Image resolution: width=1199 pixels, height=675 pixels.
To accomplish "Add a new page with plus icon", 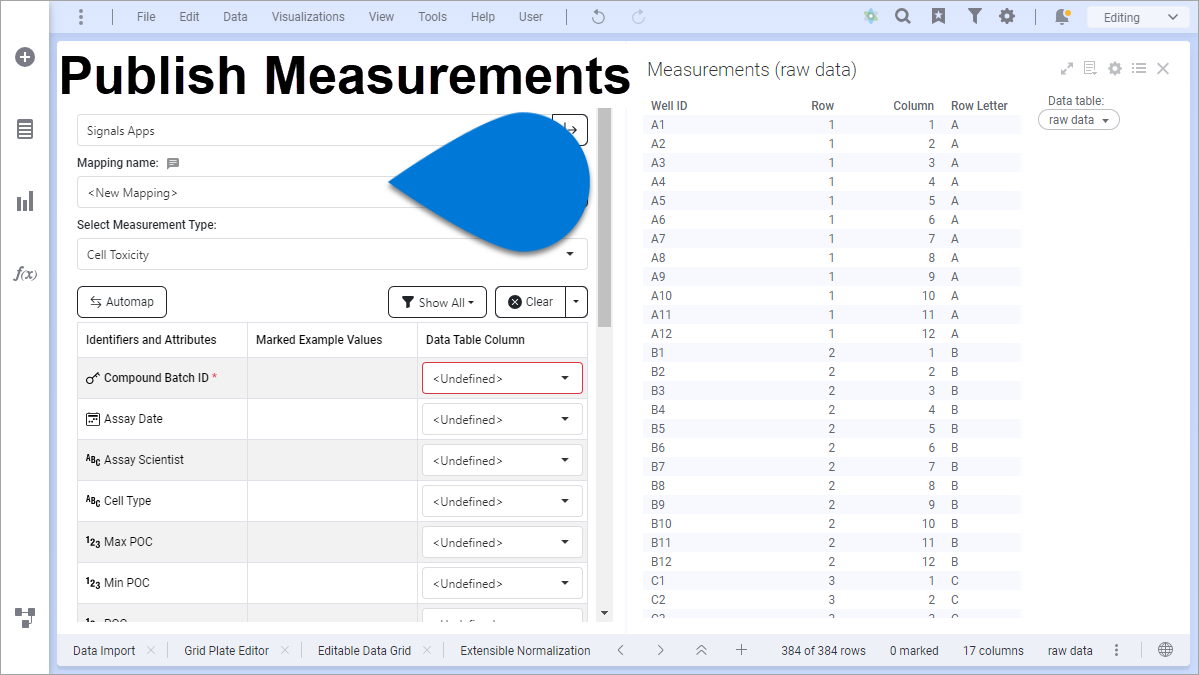I will (741, 651).
